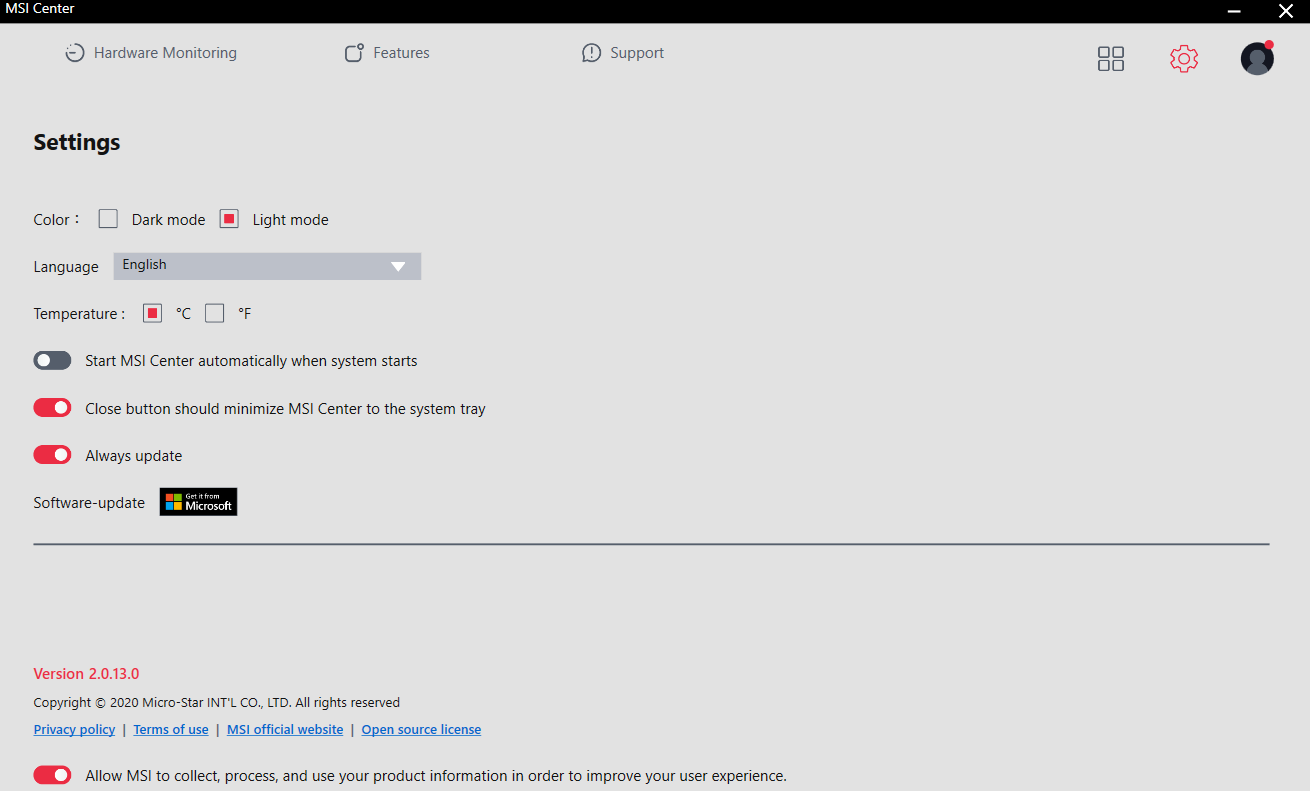
Task: Toggle Close button minimize to tray switch
Action: coord(53,408)
